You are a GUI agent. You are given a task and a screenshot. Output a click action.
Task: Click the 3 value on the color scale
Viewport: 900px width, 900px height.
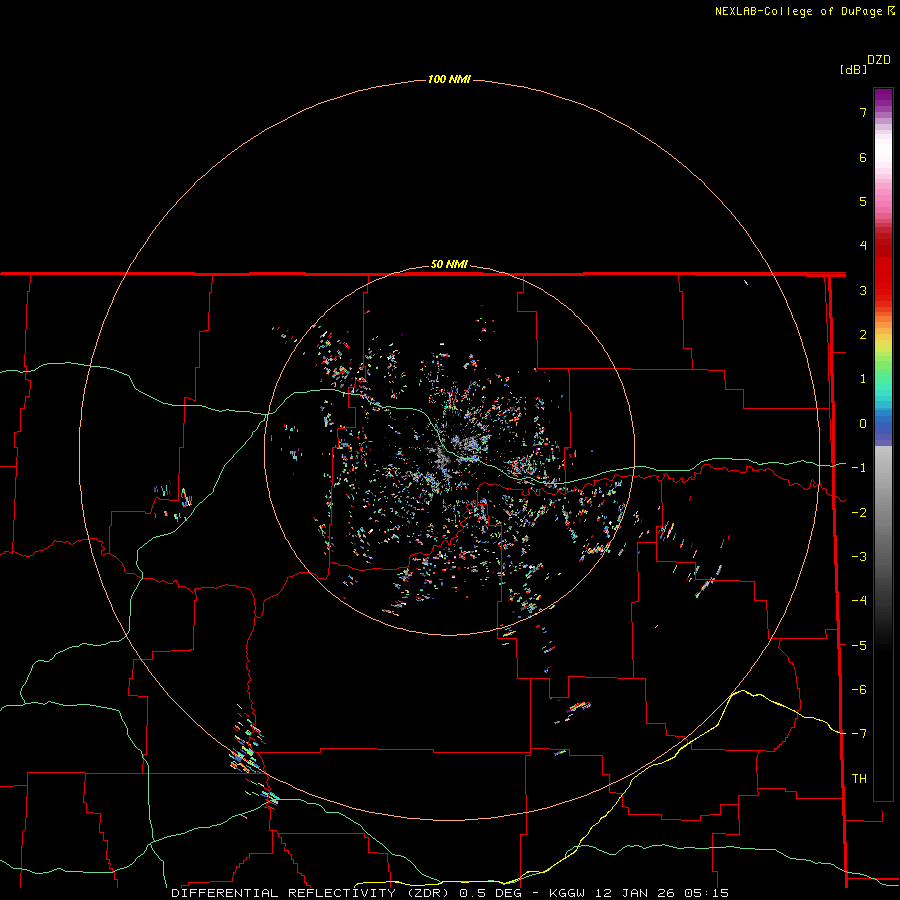point(863,290)
